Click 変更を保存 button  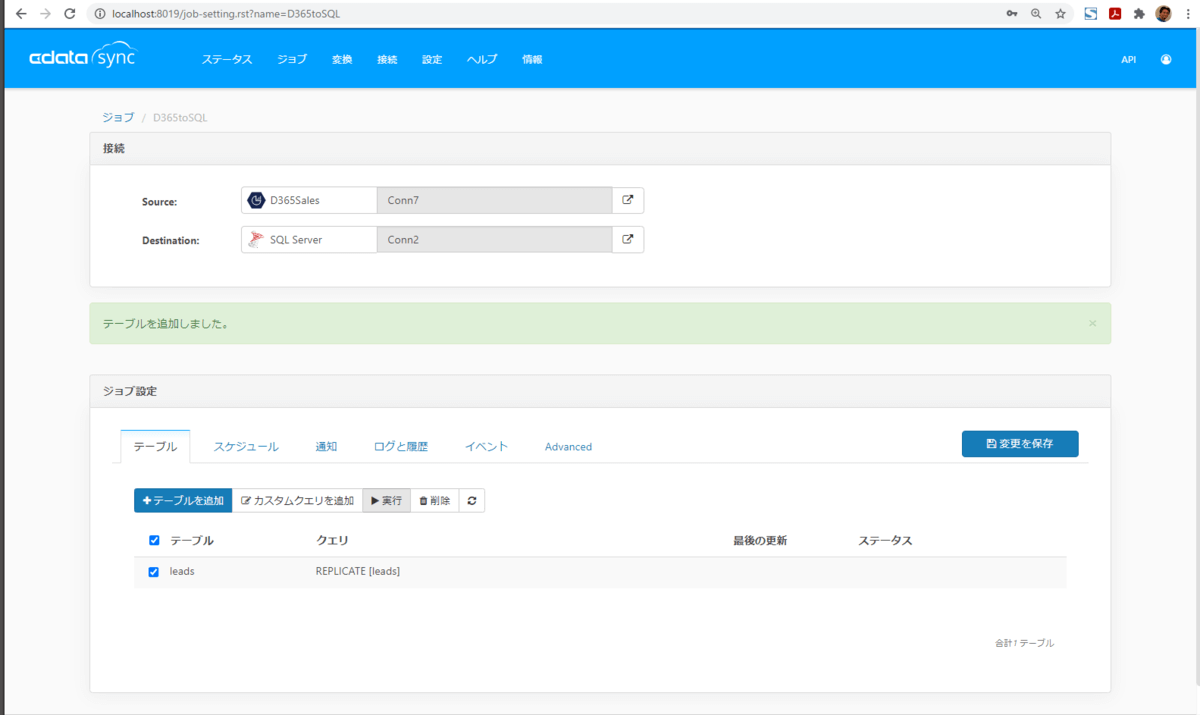point(1020,443)
